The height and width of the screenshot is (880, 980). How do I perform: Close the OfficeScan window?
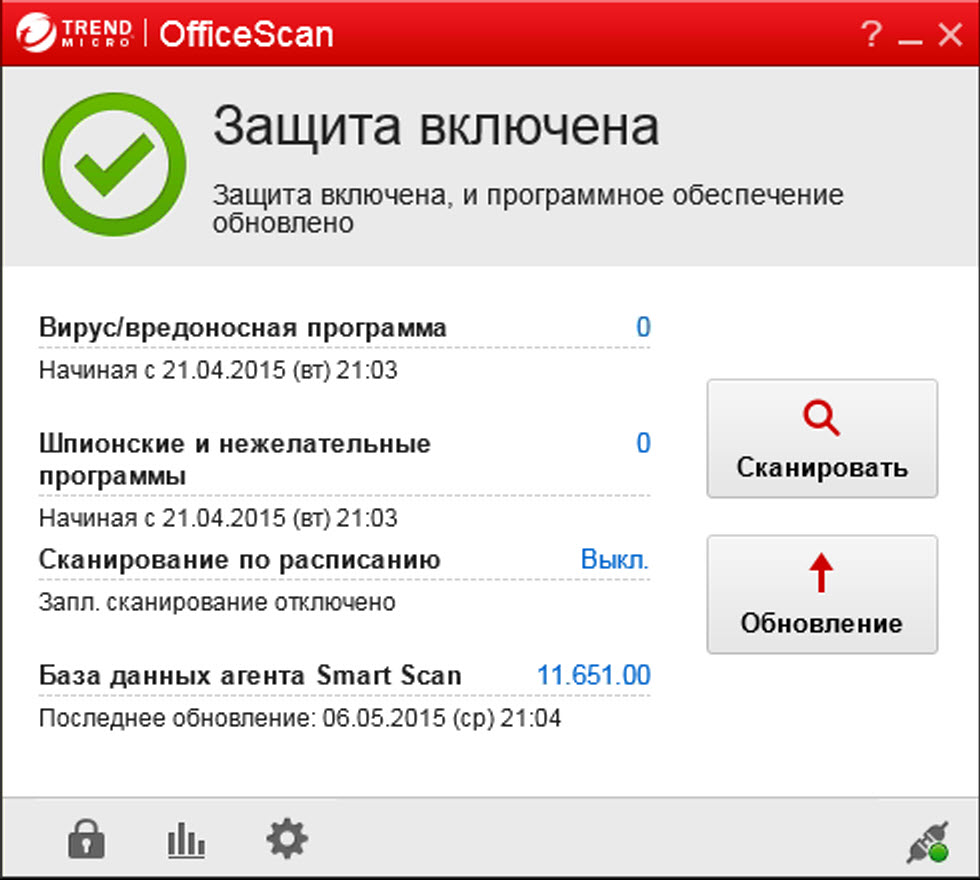[x=948, y=36]
